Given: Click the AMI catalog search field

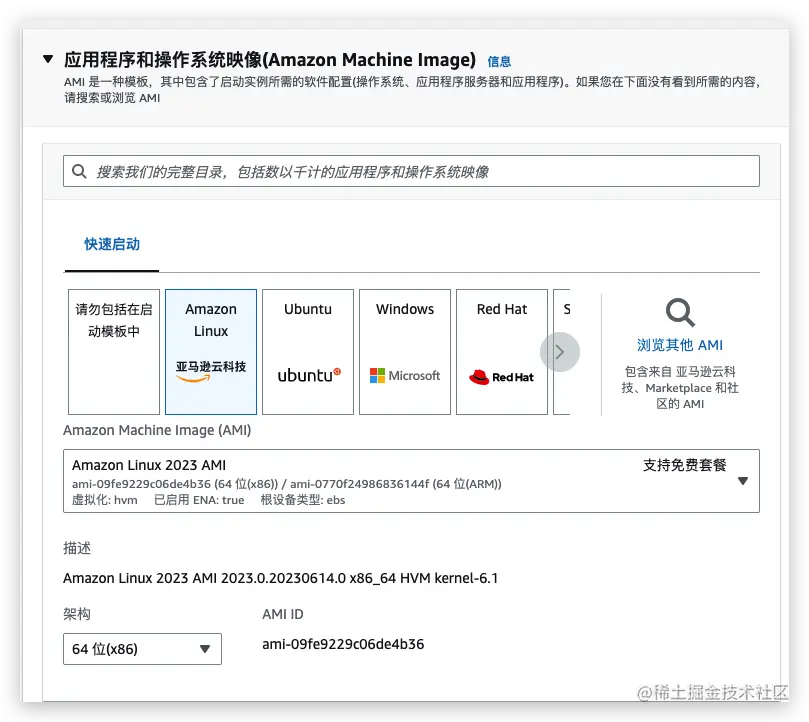Looking at the screenshot, I should (411, 171).
